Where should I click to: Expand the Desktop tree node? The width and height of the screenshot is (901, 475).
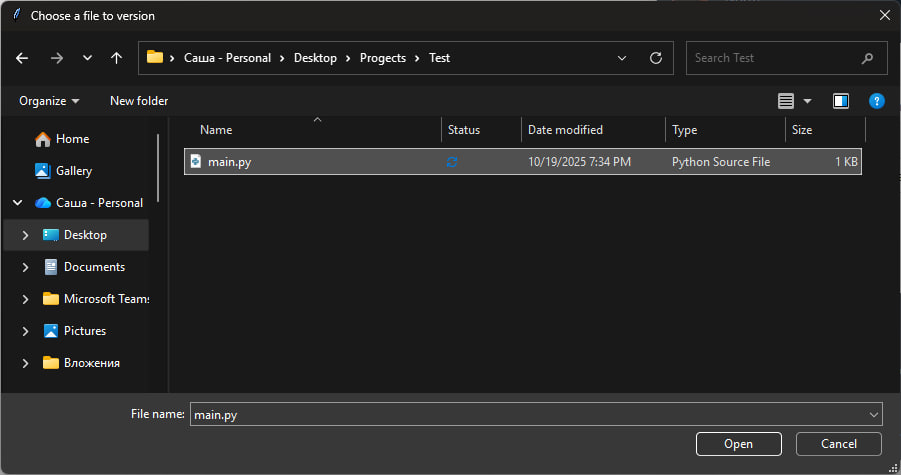25,235
